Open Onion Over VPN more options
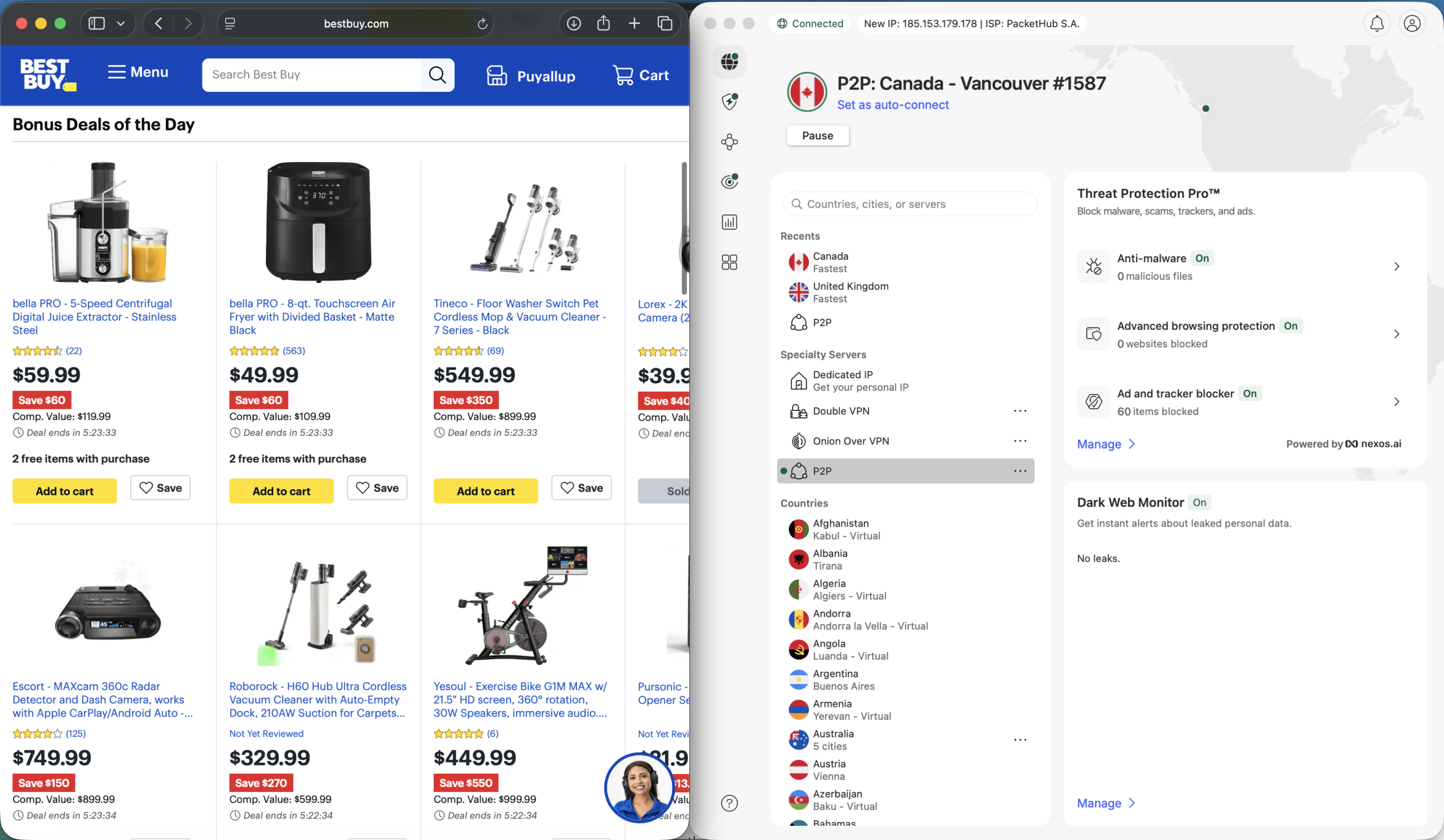The width and height of the screenshot is (1444, 840). coord(1020,441)
